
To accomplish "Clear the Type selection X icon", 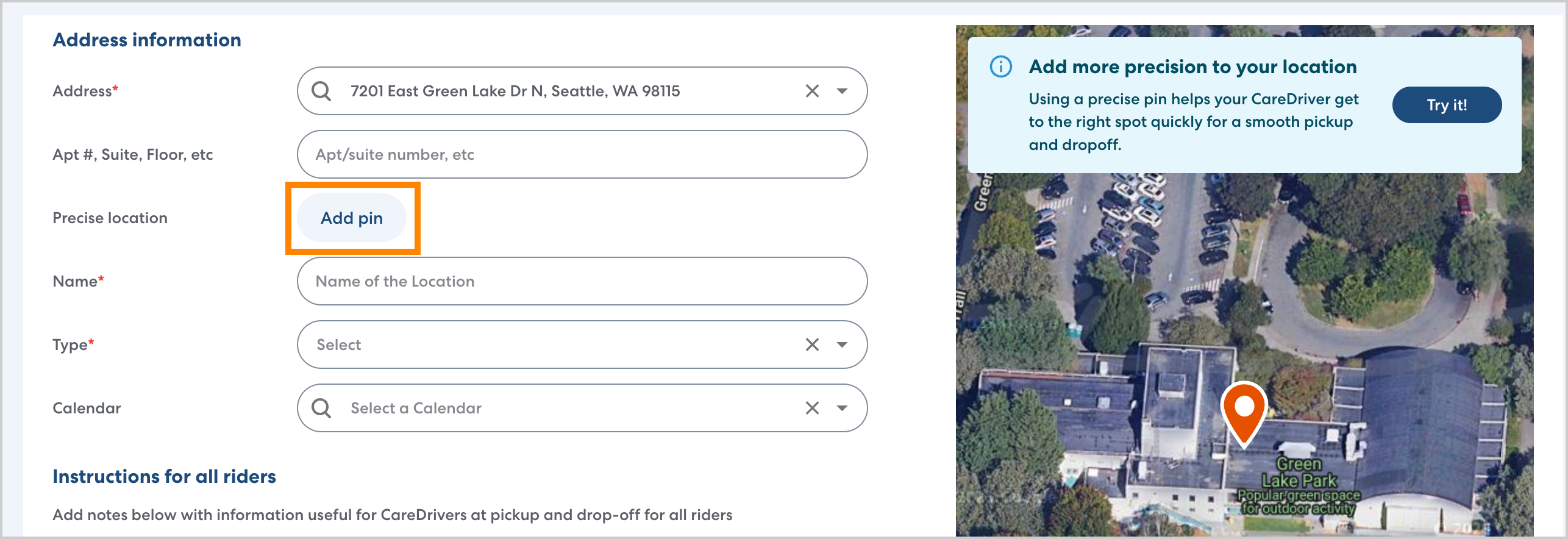I will (812, 345).
